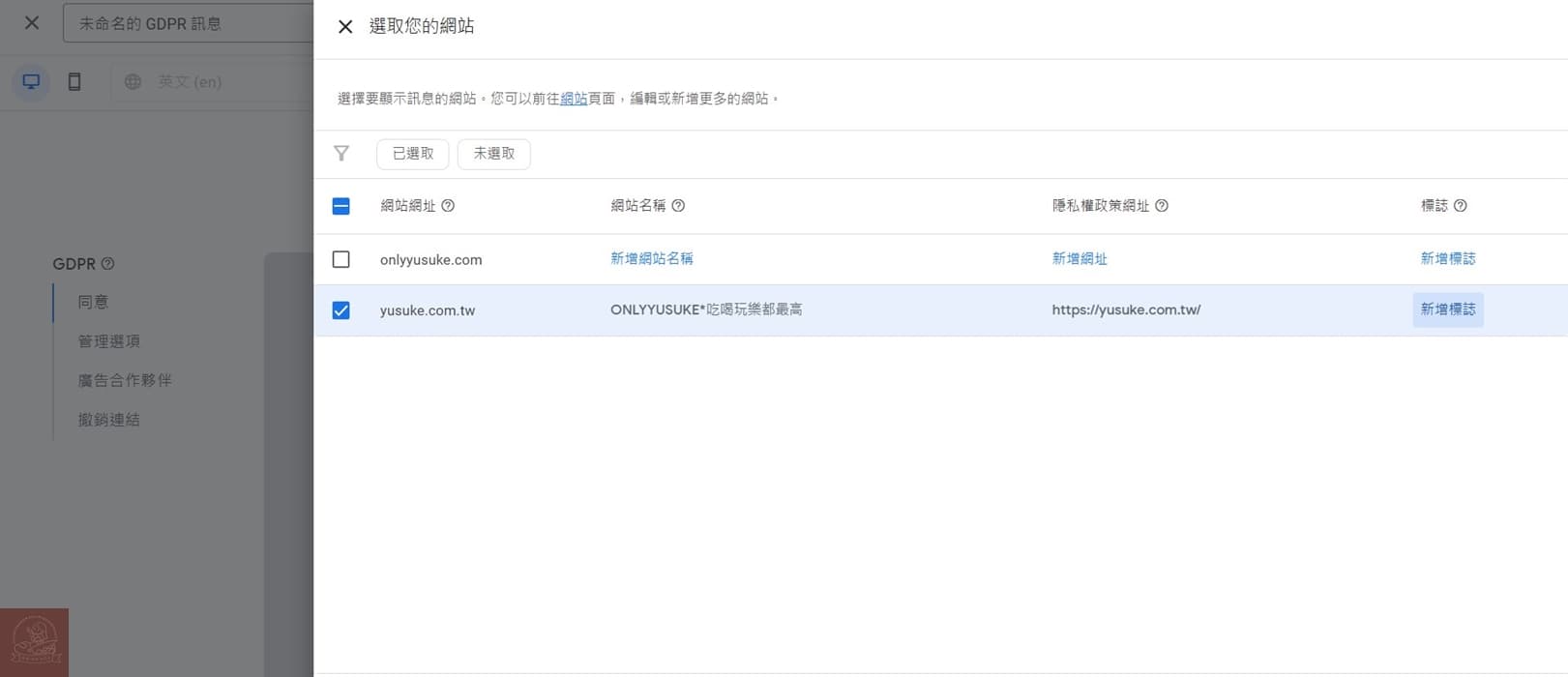The image size is (1568, 677).
Task: Click 新增標誌 for onlyyusuke.com row
Action: tap(1448, 259)
